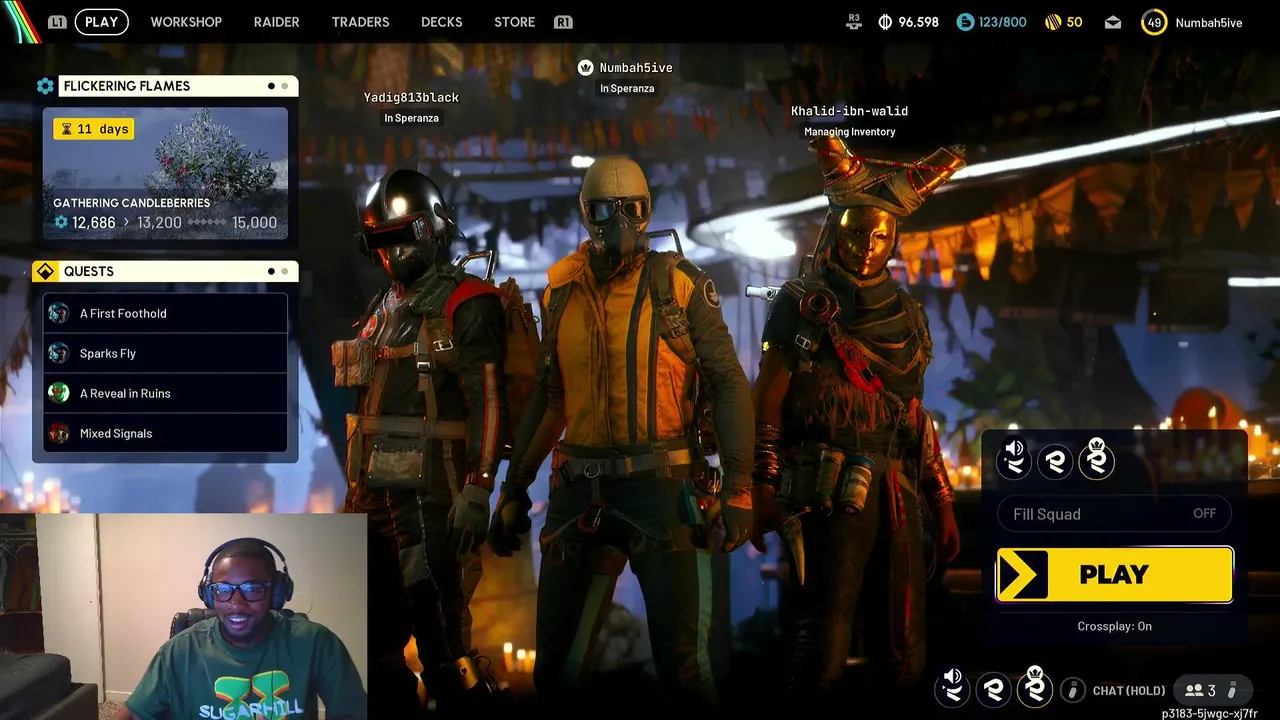This screenshot has height=720, width=1280.
Task: Open the squad members count button showing 3
Action: (1211, 690)
